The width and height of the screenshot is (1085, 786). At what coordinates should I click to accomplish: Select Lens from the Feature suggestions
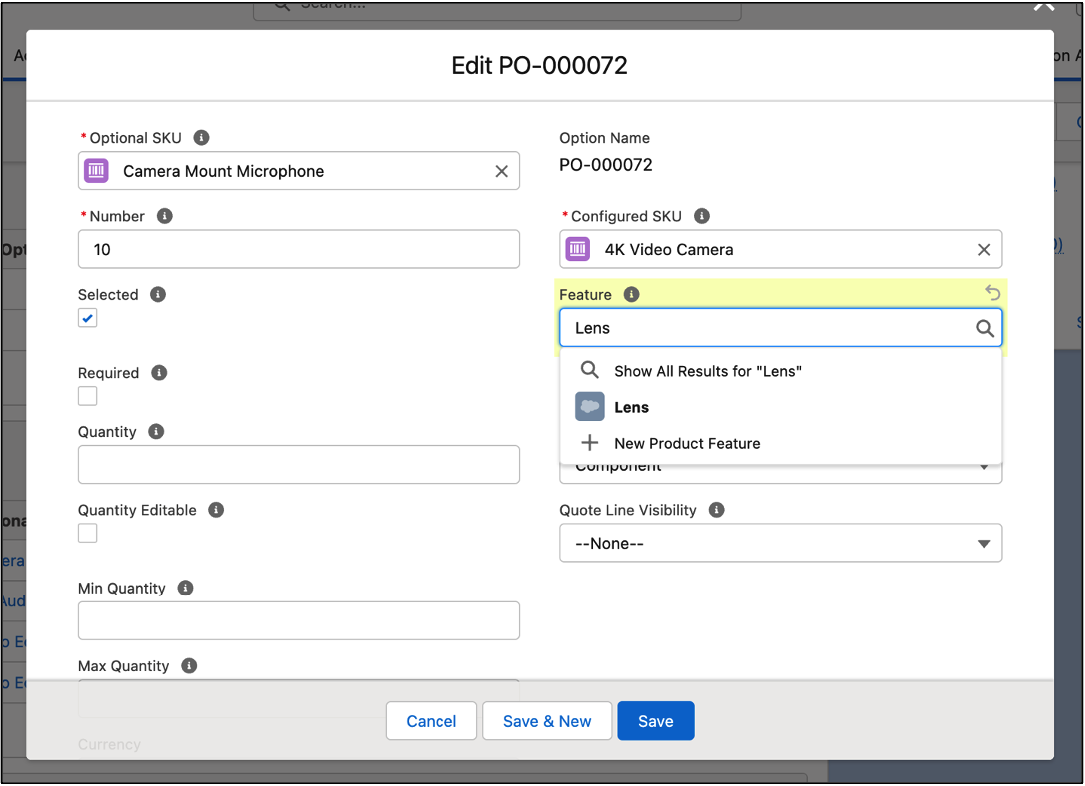[x=632, y=407]
